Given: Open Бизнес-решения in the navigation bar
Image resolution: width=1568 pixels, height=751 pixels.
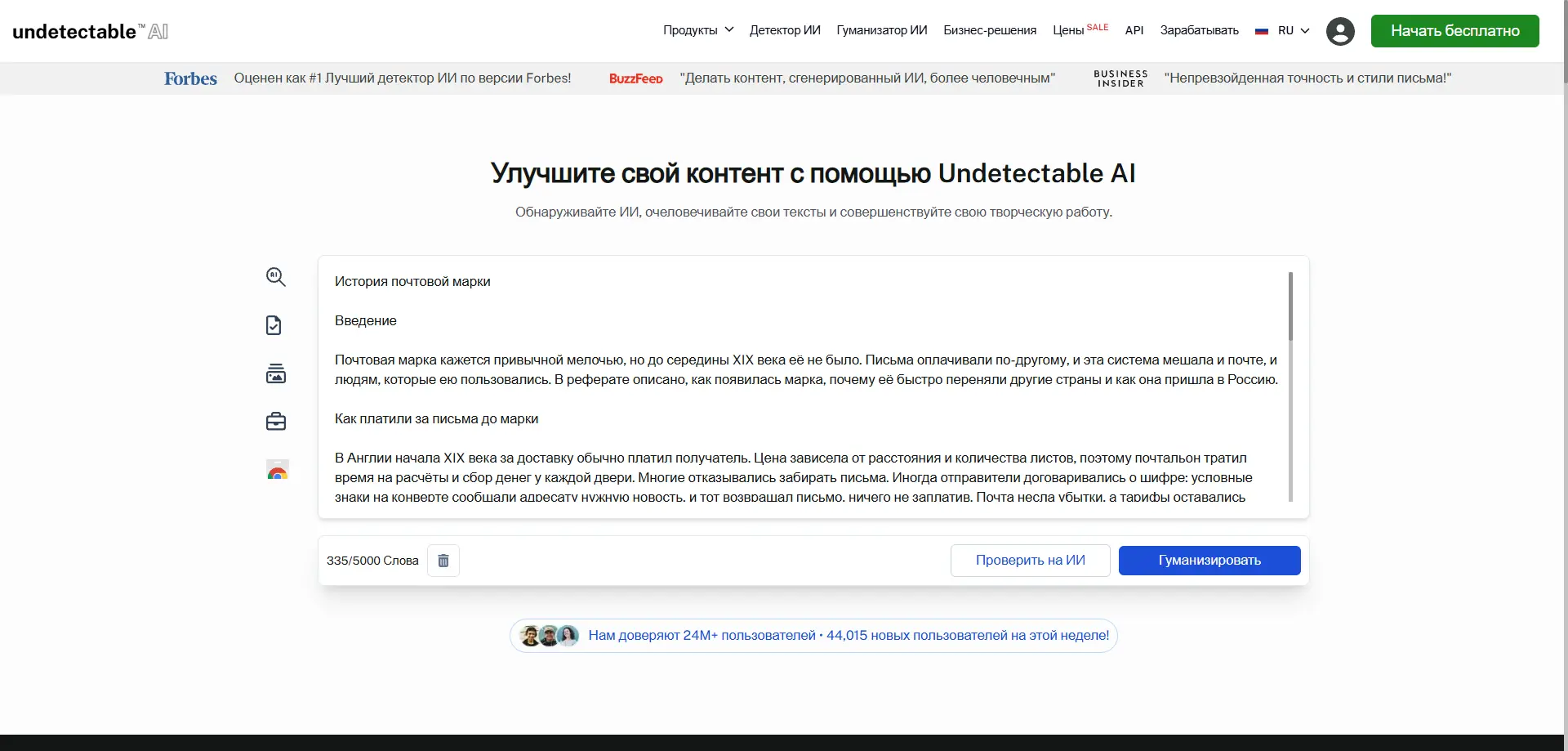Looking at the screenshot, I should tap(990, 30).
